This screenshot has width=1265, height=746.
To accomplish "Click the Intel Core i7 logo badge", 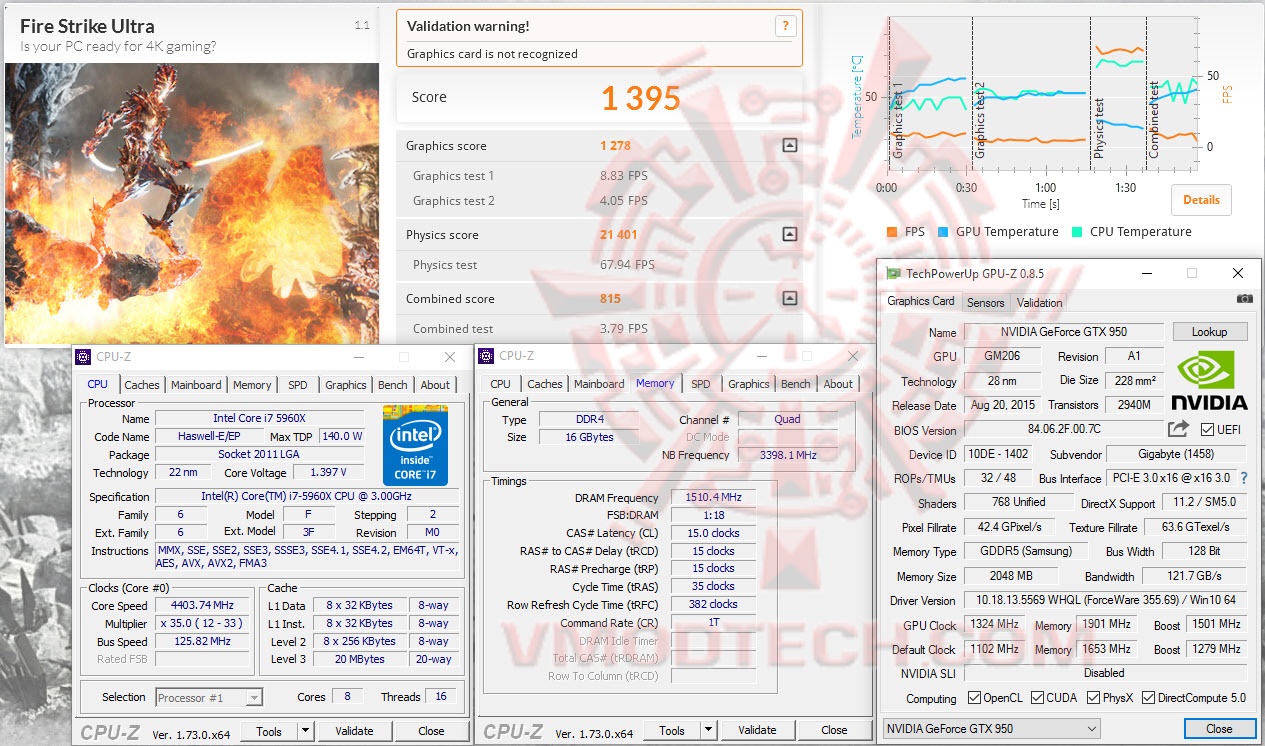I will pos(415,445).
